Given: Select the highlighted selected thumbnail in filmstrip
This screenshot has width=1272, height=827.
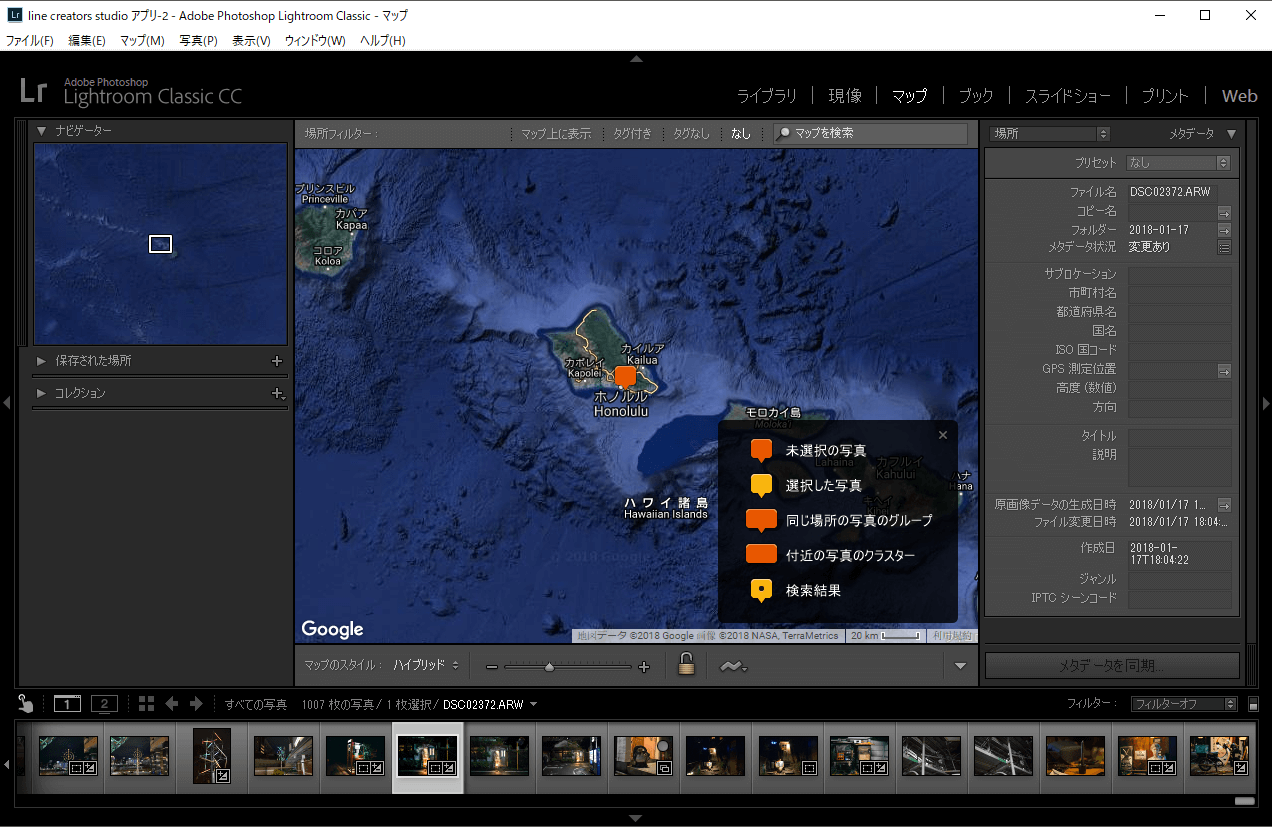Looking at the screenshot, I should coord(428,756).
